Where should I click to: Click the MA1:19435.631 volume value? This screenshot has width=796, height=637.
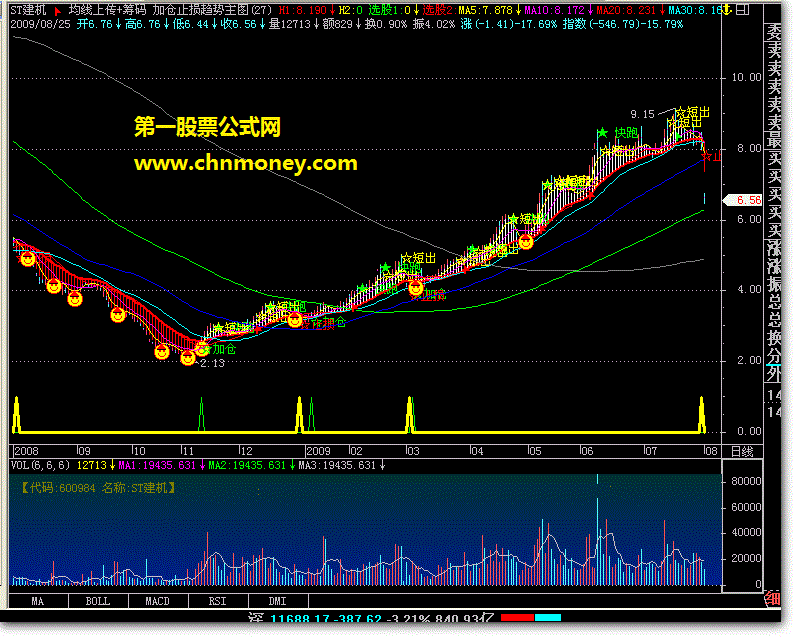tap(157, 465)
